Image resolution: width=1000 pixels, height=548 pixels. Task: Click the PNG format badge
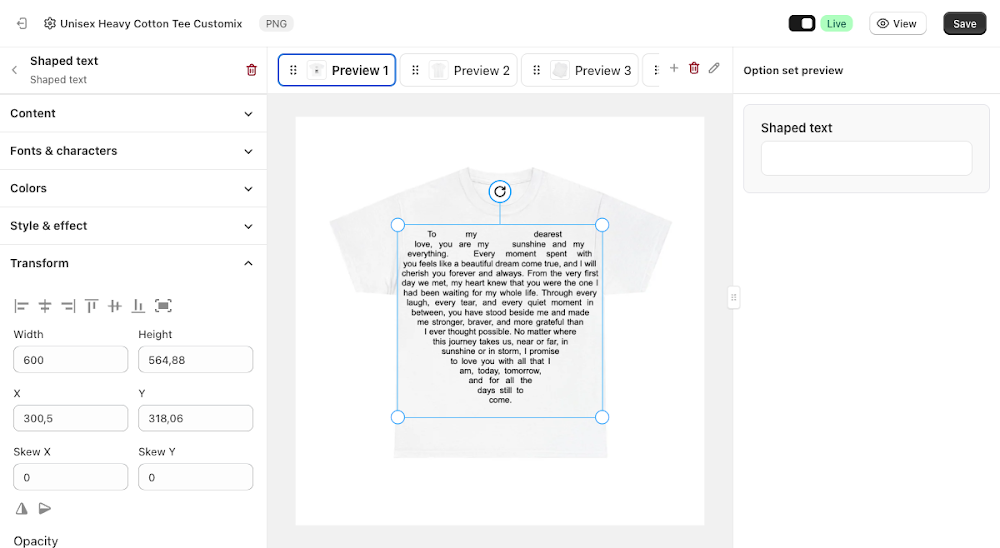pos(276,24)
